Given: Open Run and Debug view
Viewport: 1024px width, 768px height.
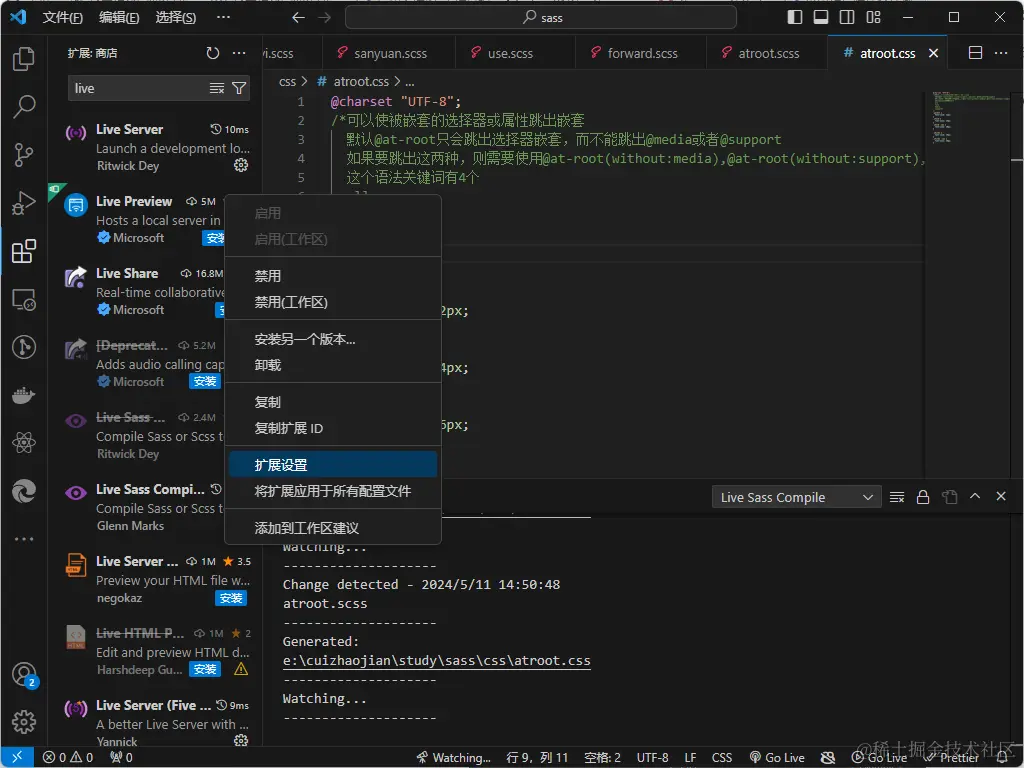Looking at the screenshot, I should coord(24,203).
